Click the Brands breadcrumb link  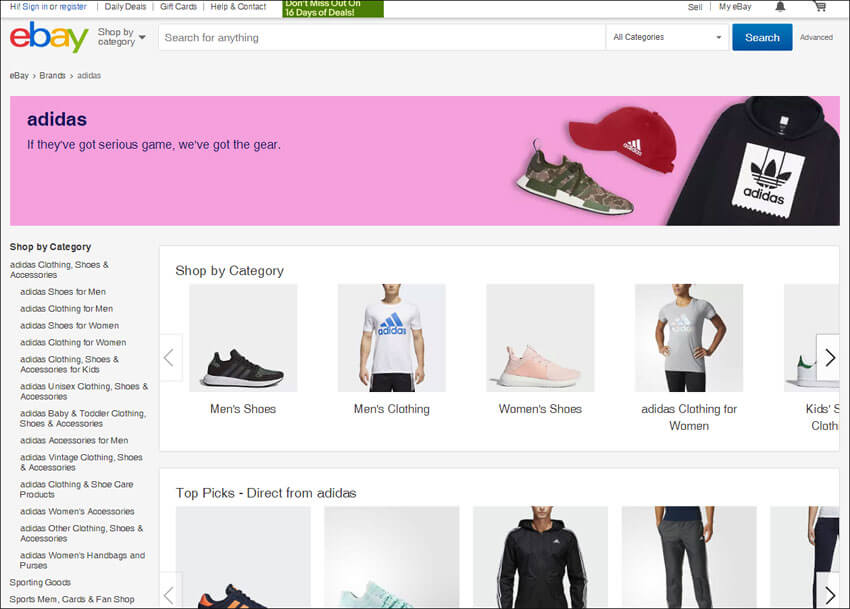pyautogui.click(x=52, y=75)
